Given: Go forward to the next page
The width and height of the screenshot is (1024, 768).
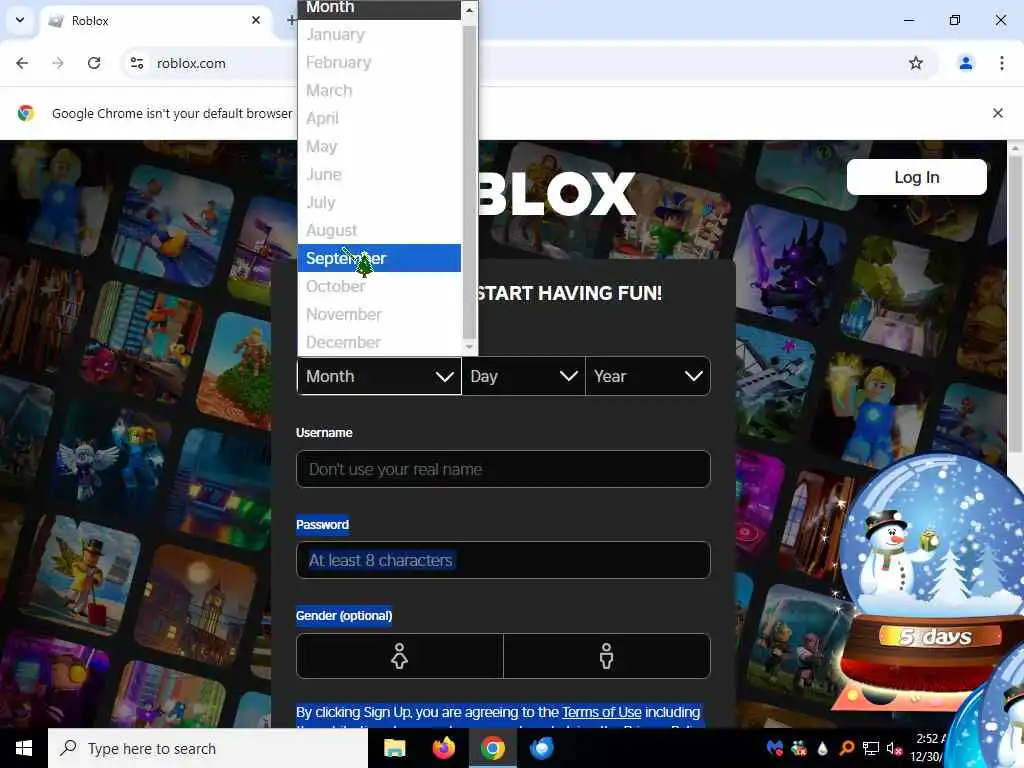Looking at the screenshot, I should 58,63.
